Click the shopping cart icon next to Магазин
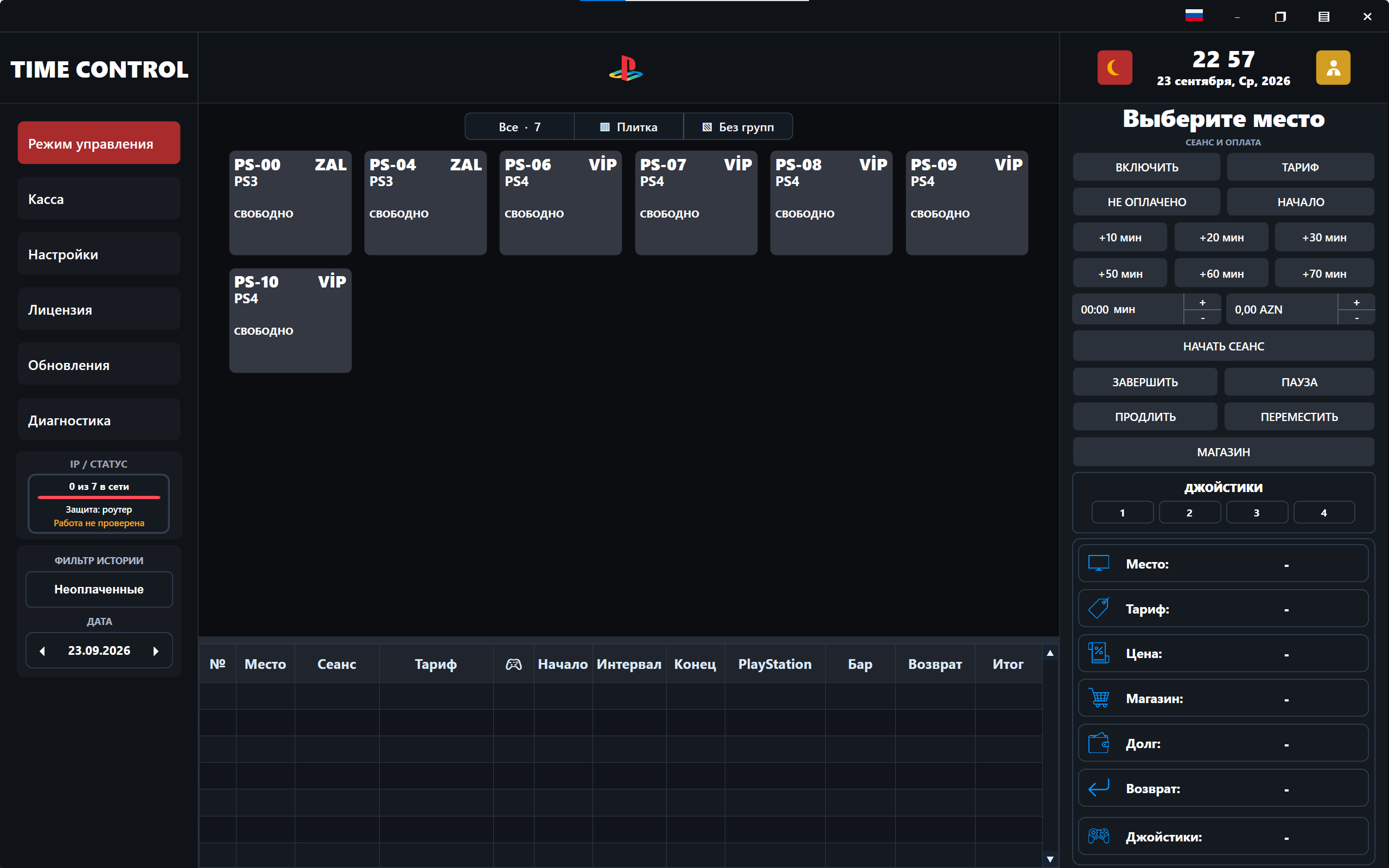 1099,698
